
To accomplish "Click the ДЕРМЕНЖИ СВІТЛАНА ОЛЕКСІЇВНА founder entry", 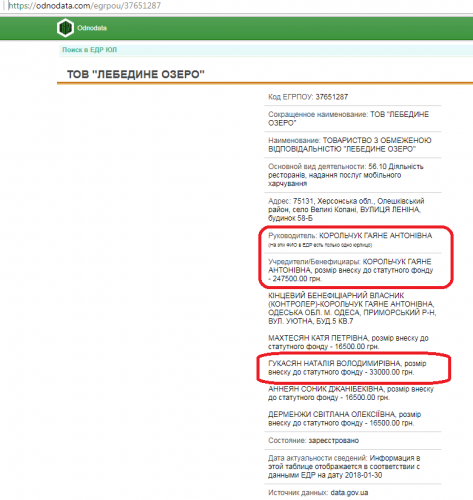I will pyautogui.click(x=345, y=419).
